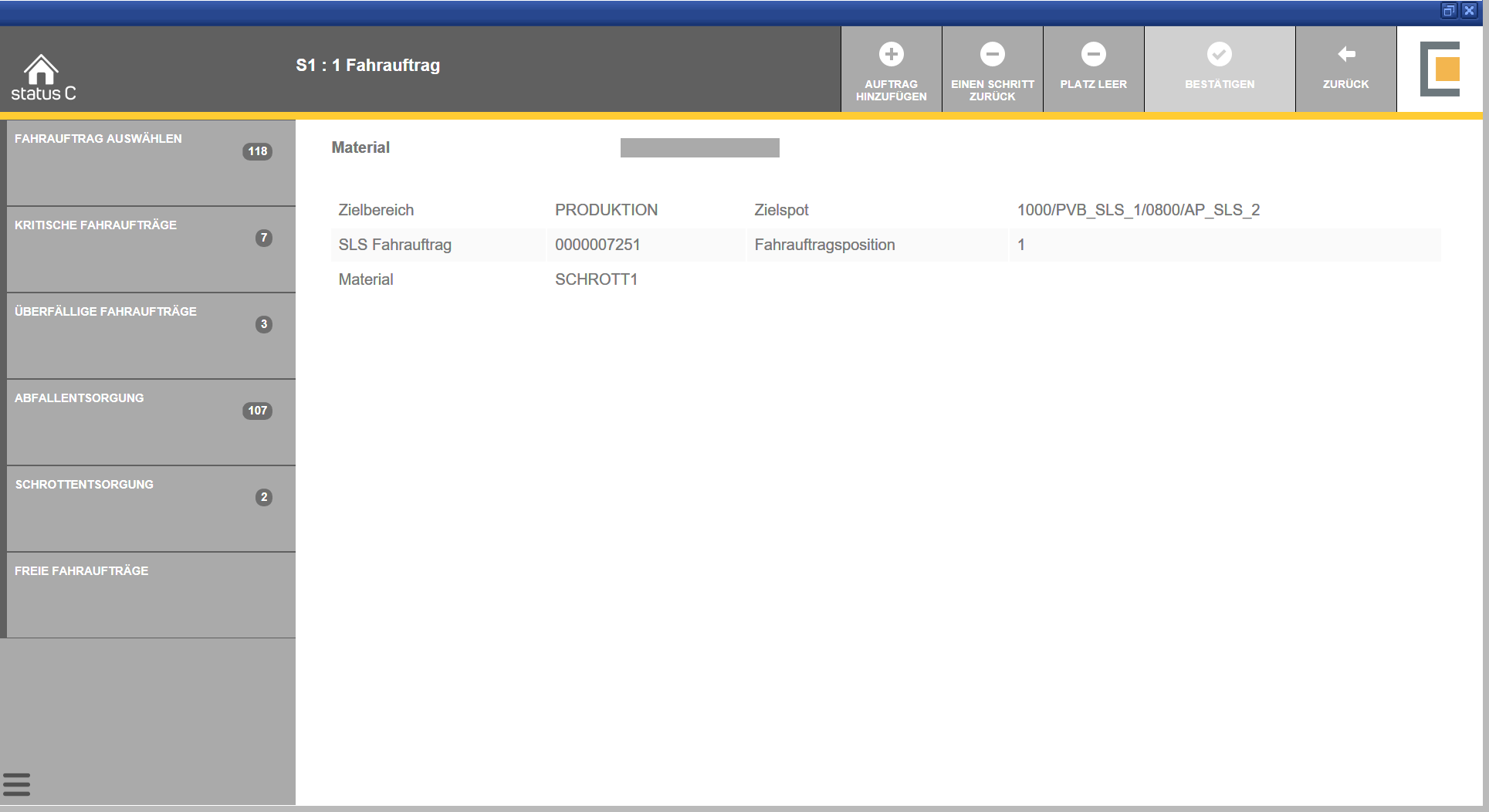
Task: Click the 118 count badge
Action: (257, 151)
